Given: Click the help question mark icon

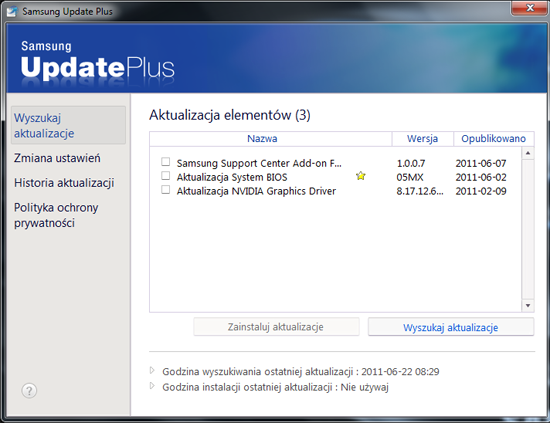Looking at the screenshot, I should (29, 390).
